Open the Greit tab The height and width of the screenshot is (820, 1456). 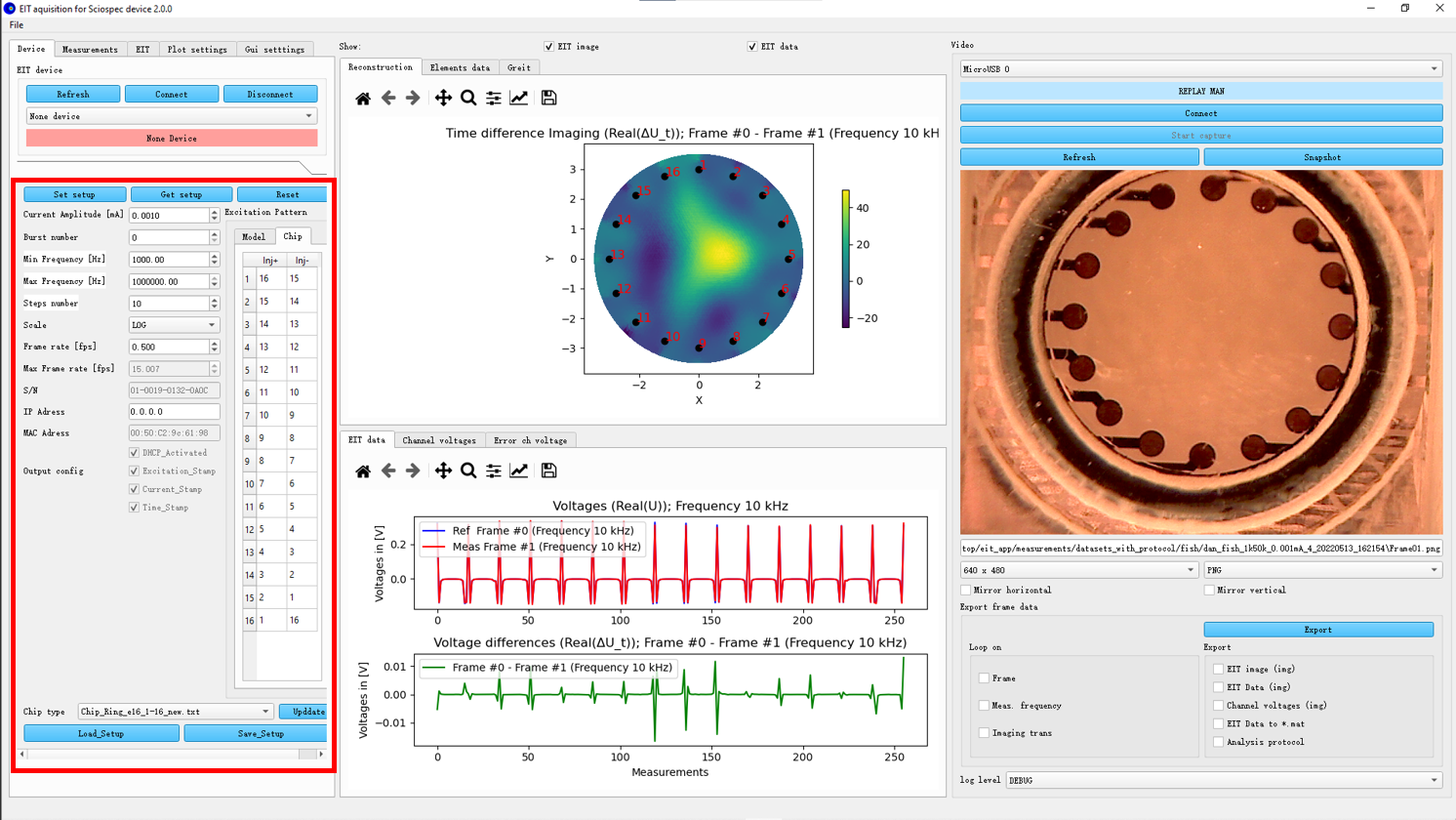tap(519, 67)
